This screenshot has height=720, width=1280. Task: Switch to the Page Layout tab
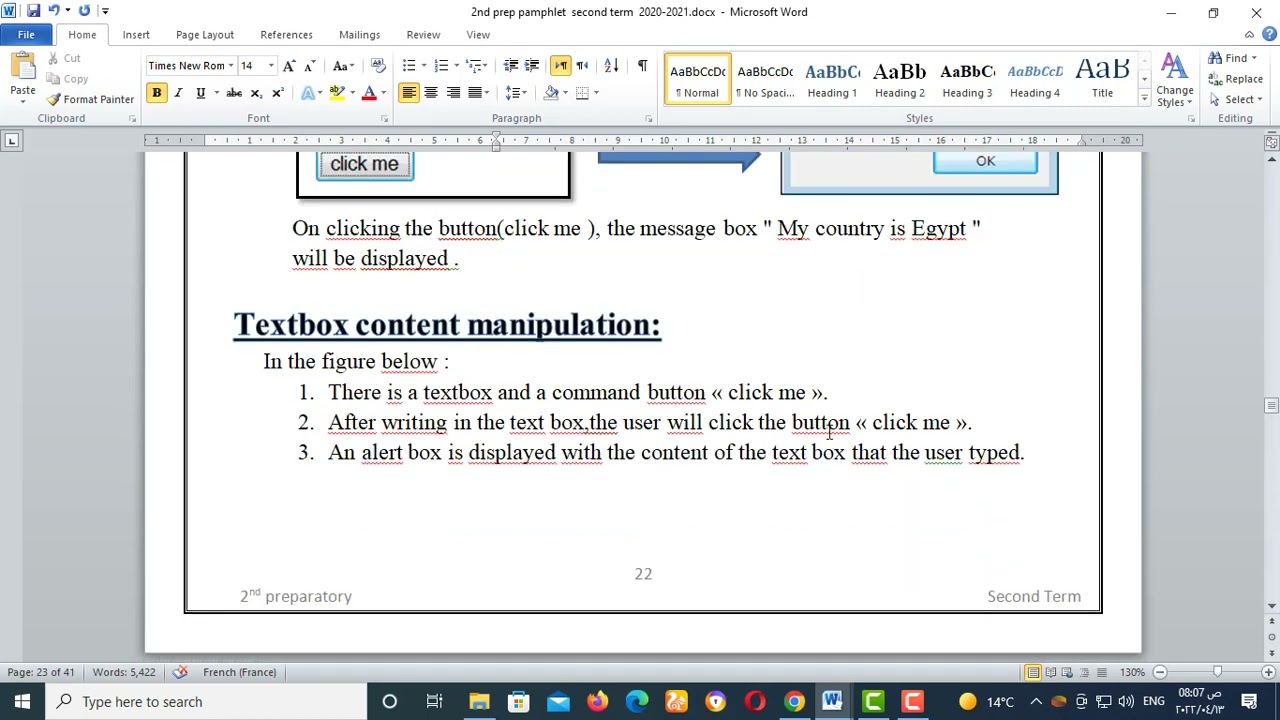click(205, 35)
